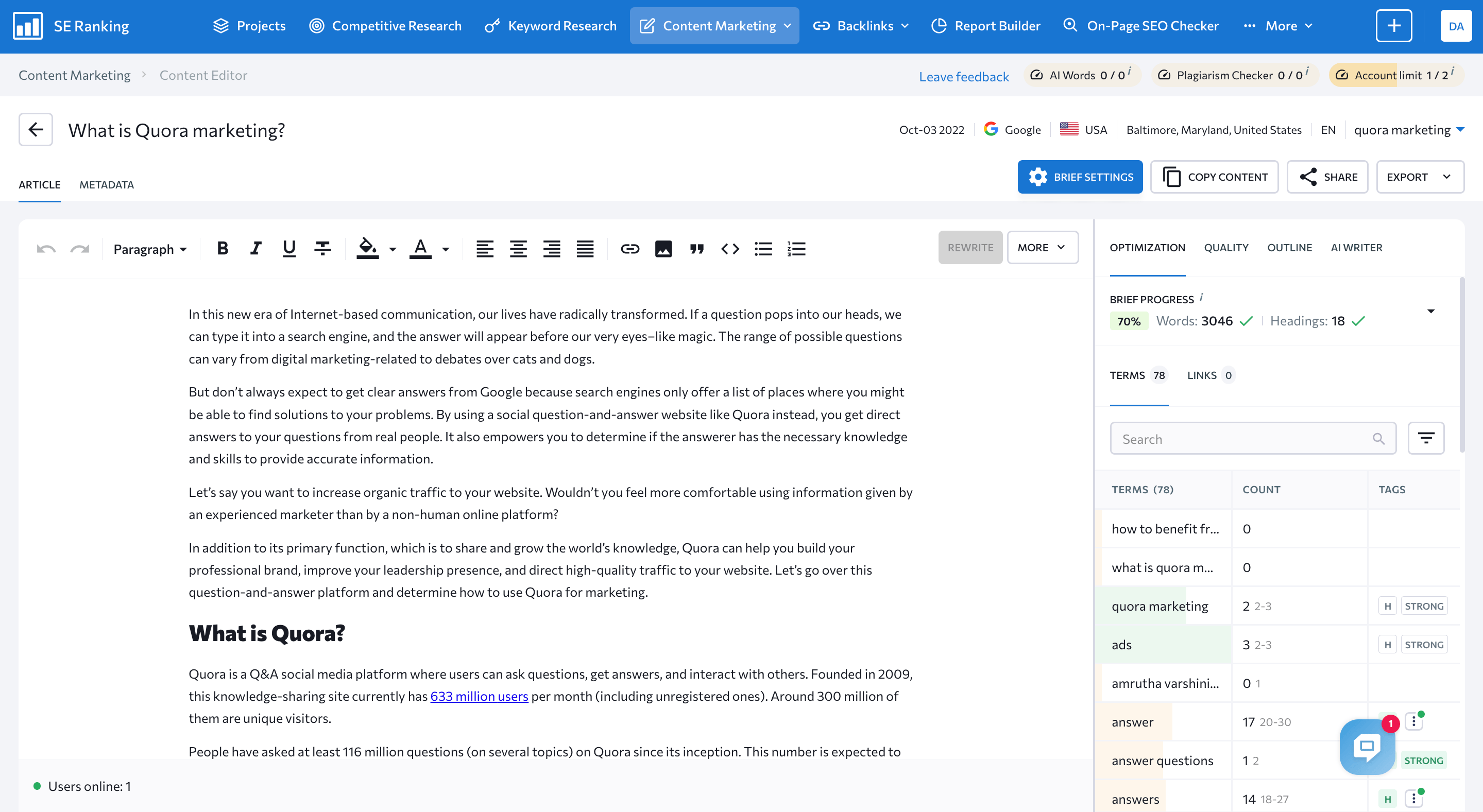Toggle underline formatting
Image resolution: width=1483 pixels, height=812 pixels.
[289, 249]
